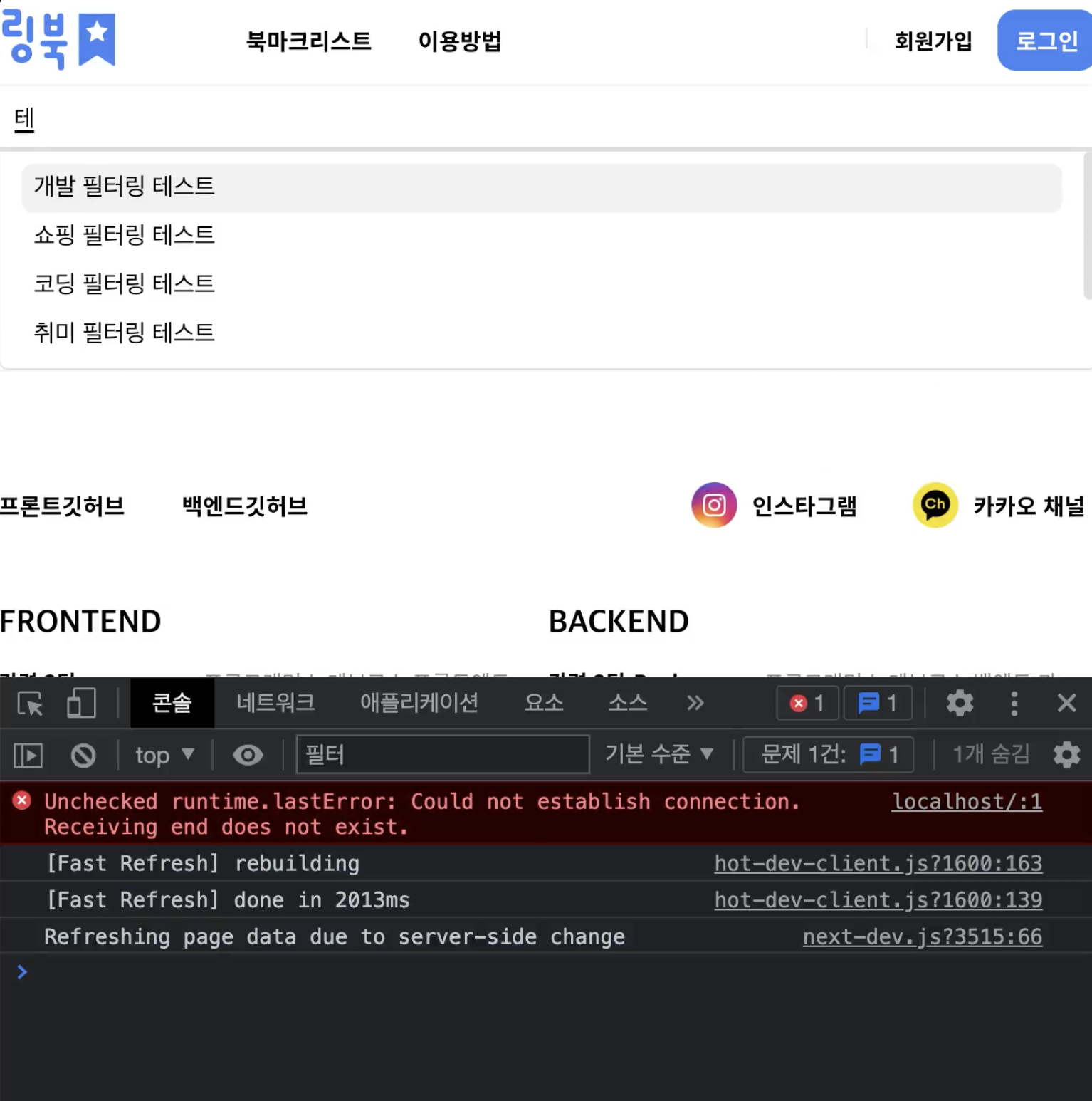
Task: Click the Kakao channel Ch icon
Action: tap(935, 505)
